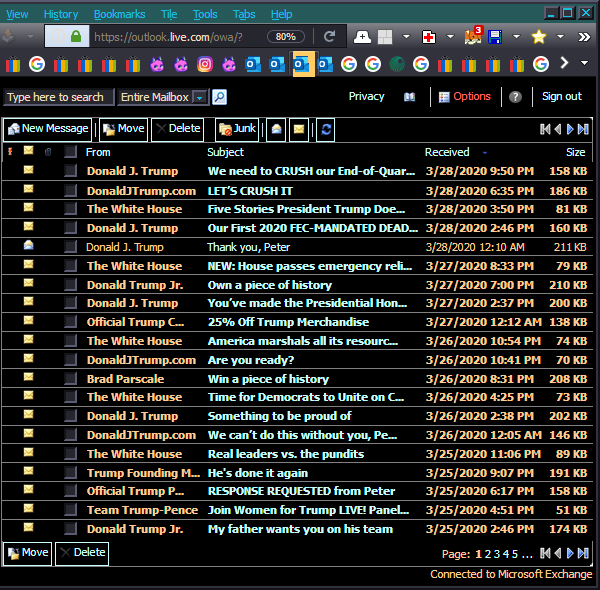Select checkbox for 'Thank you, Peter' email
600x590 pixels.
(70, 247)
